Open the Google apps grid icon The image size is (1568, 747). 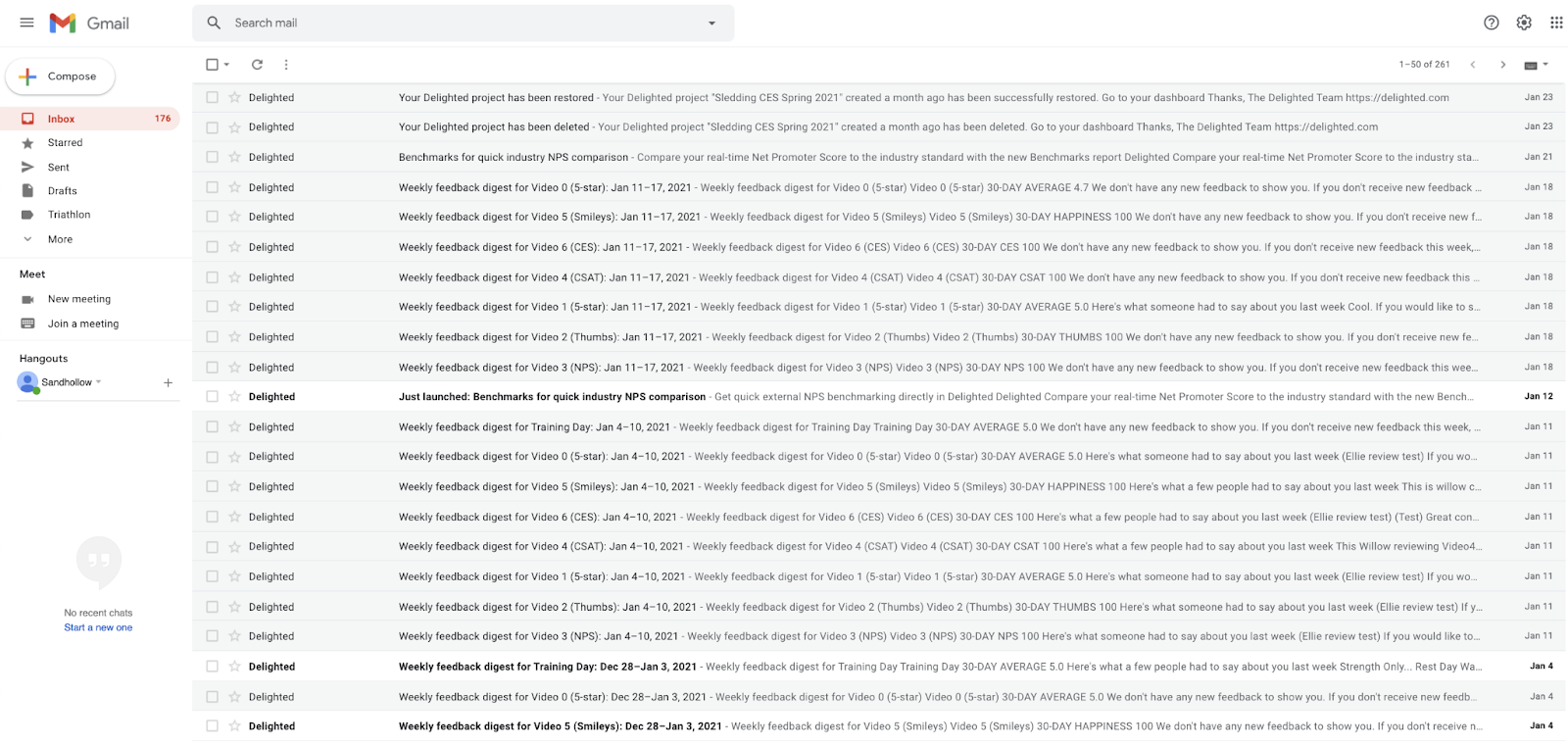[1556, 23]
